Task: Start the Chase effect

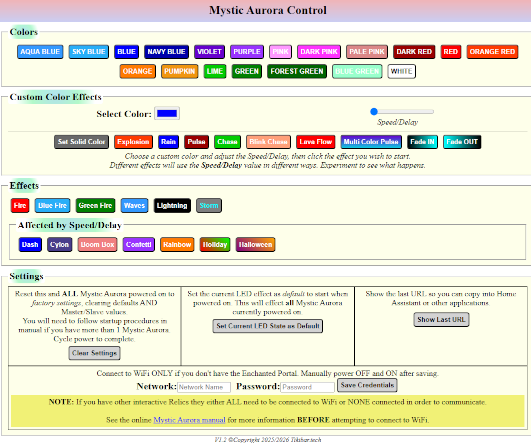Action: pos(227,142)
